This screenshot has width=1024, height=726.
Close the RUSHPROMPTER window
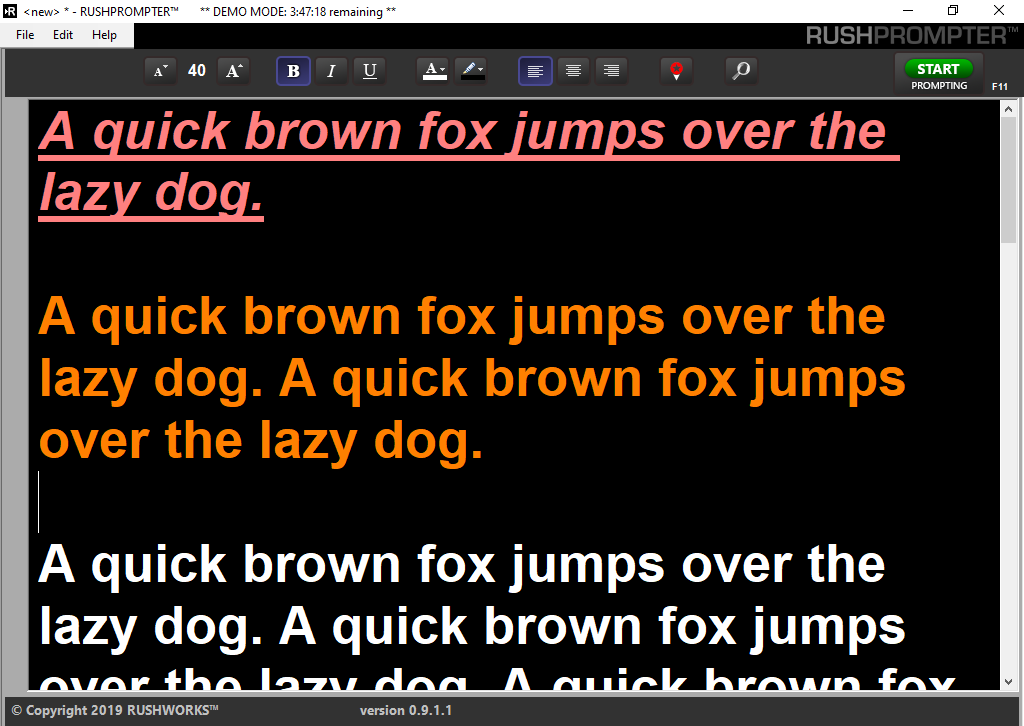[999, 10]
